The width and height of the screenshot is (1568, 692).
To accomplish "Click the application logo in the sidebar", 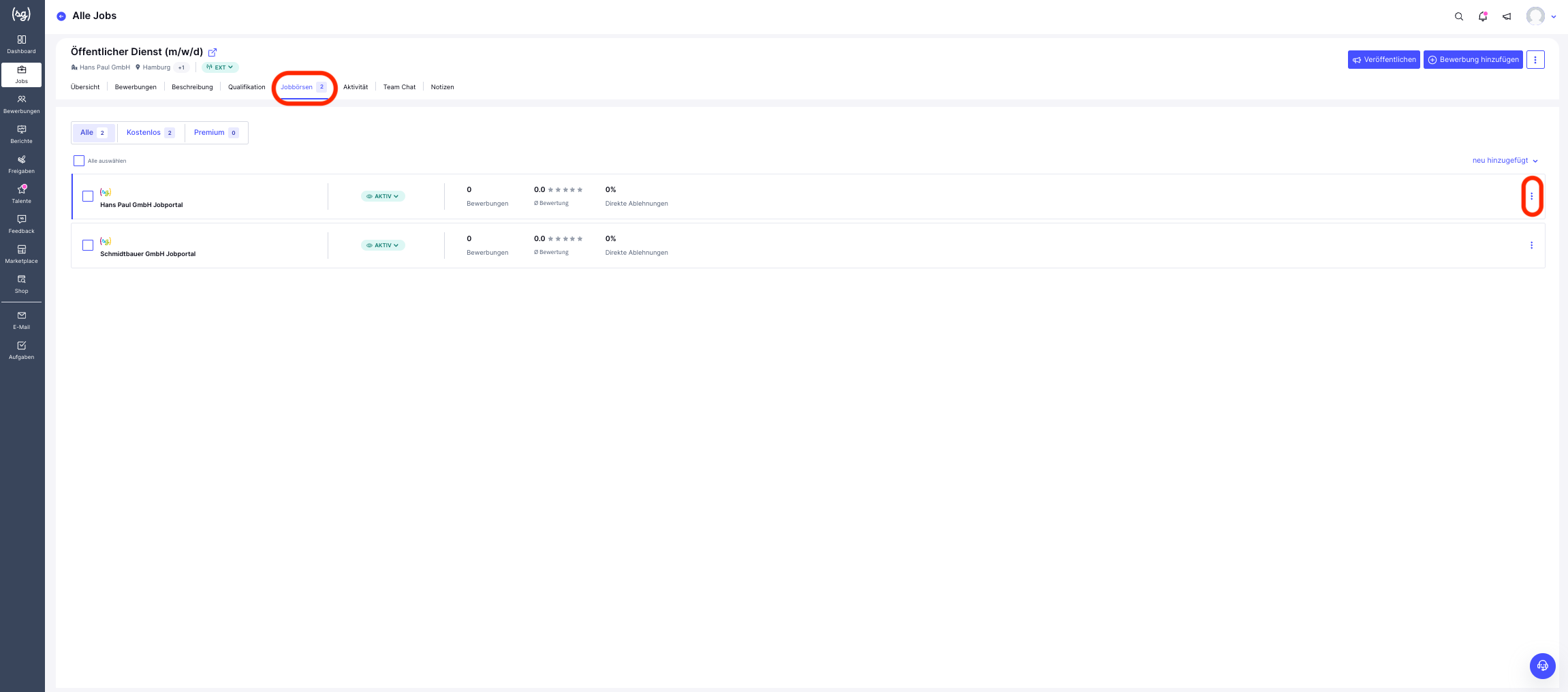I will (x=22, y=14).
